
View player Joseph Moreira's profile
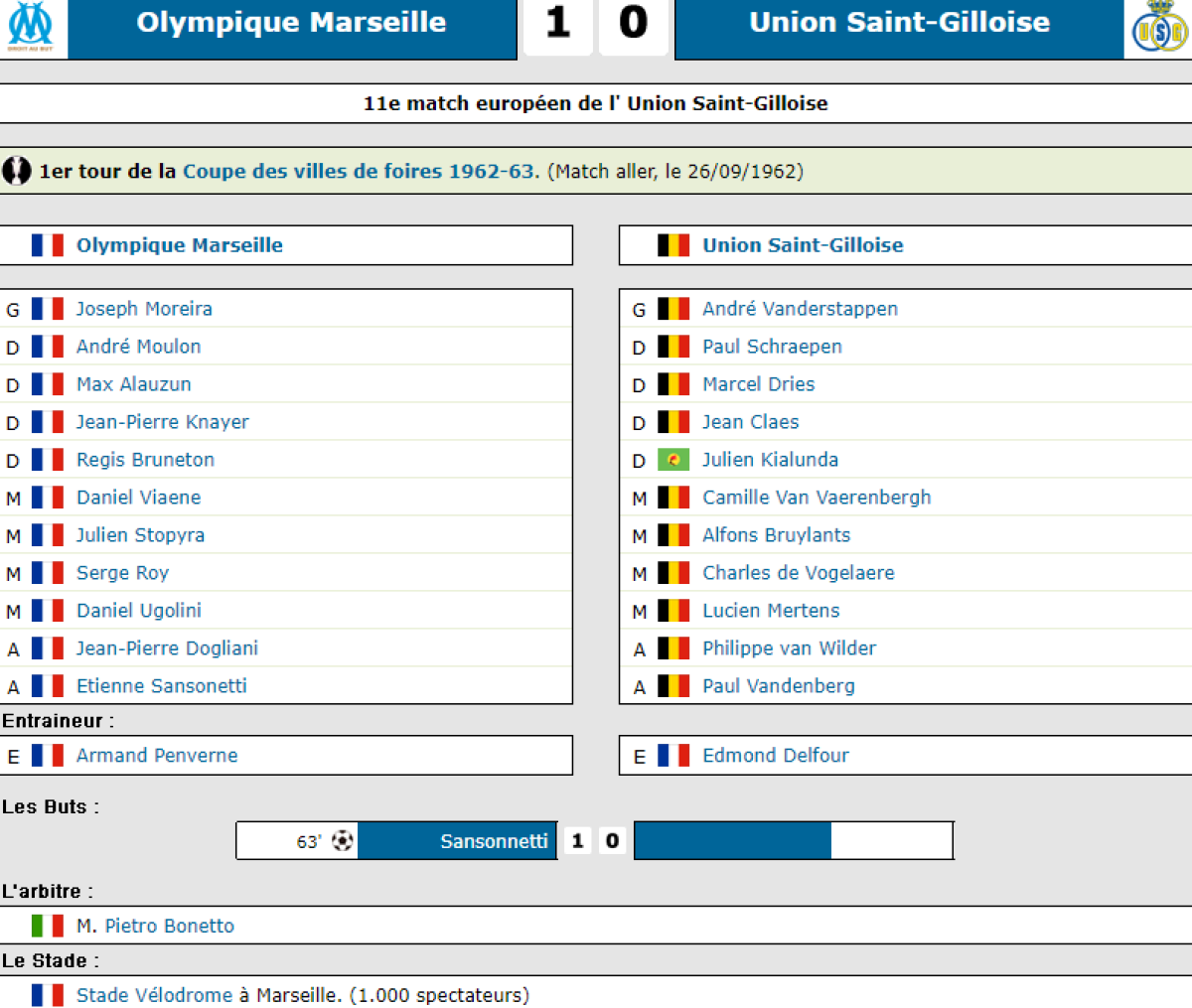(x=144, y=309)
